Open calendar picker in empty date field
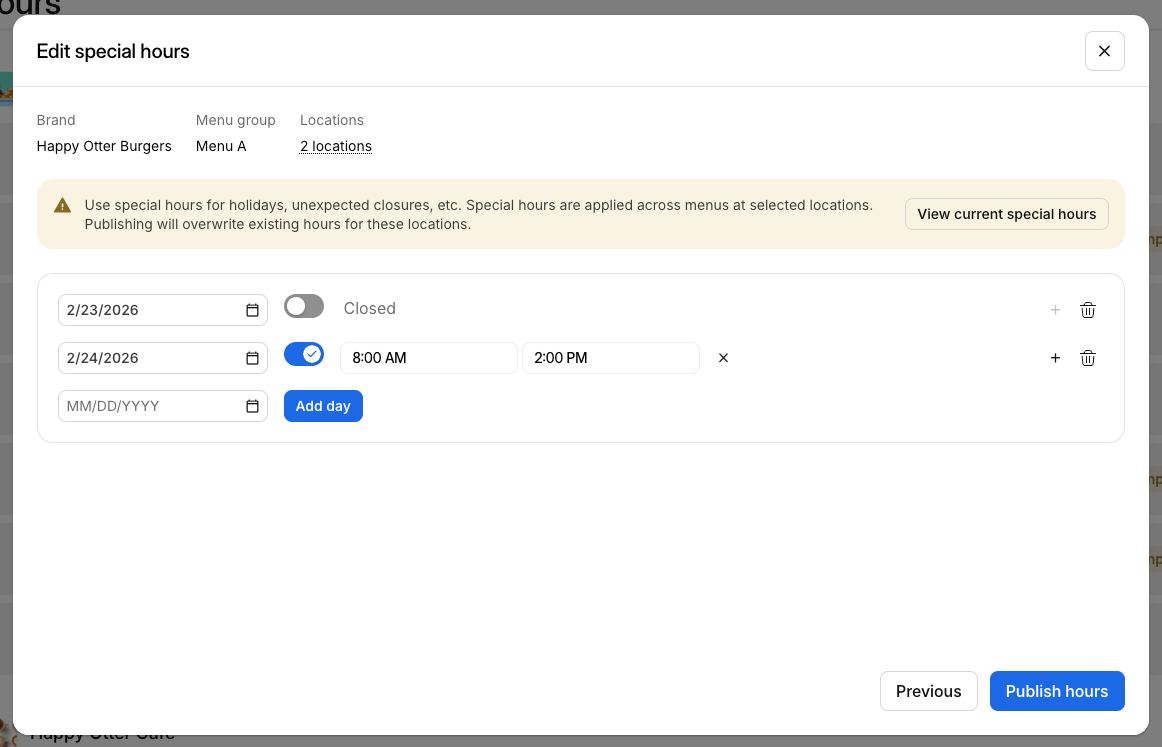1162x747 pixels. click(252, 406)
